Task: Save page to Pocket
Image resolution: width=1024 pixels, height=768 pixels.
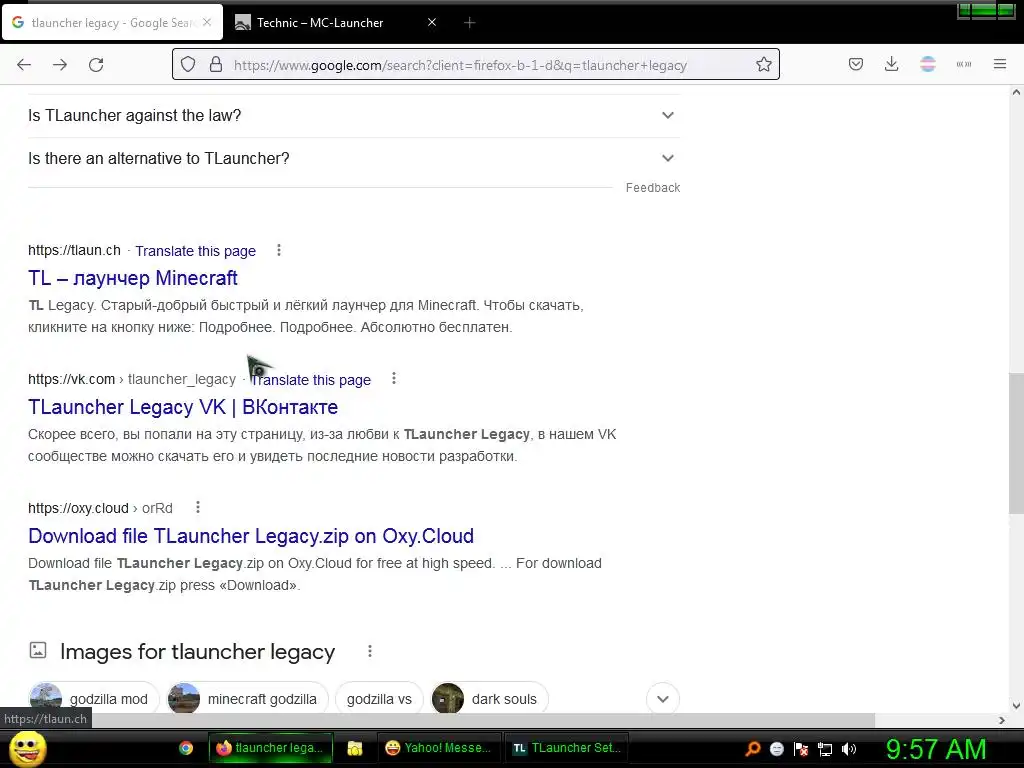Action: [x=856, y=65]
